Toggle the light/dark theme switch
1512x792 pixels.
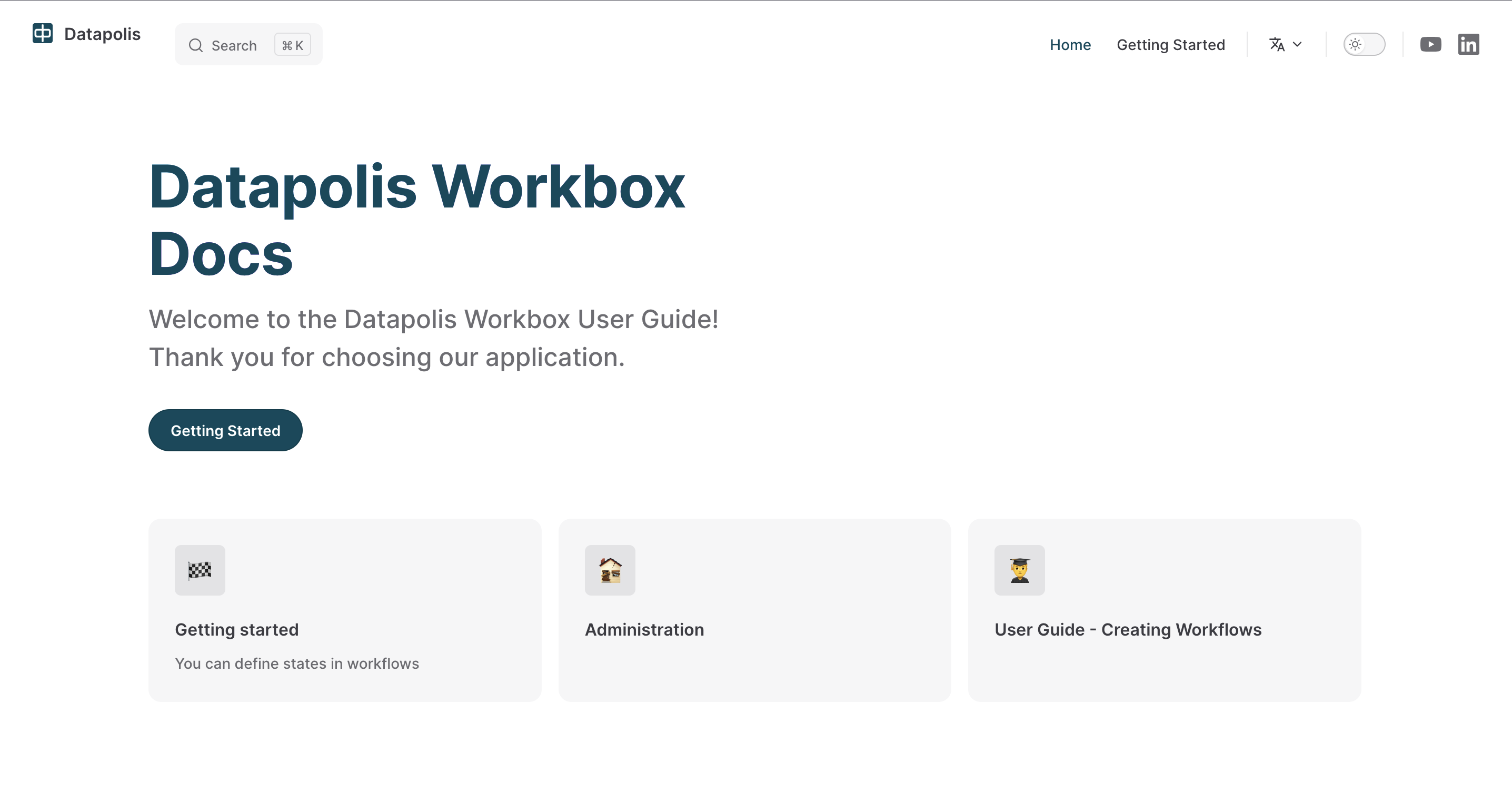(1364, 45)
